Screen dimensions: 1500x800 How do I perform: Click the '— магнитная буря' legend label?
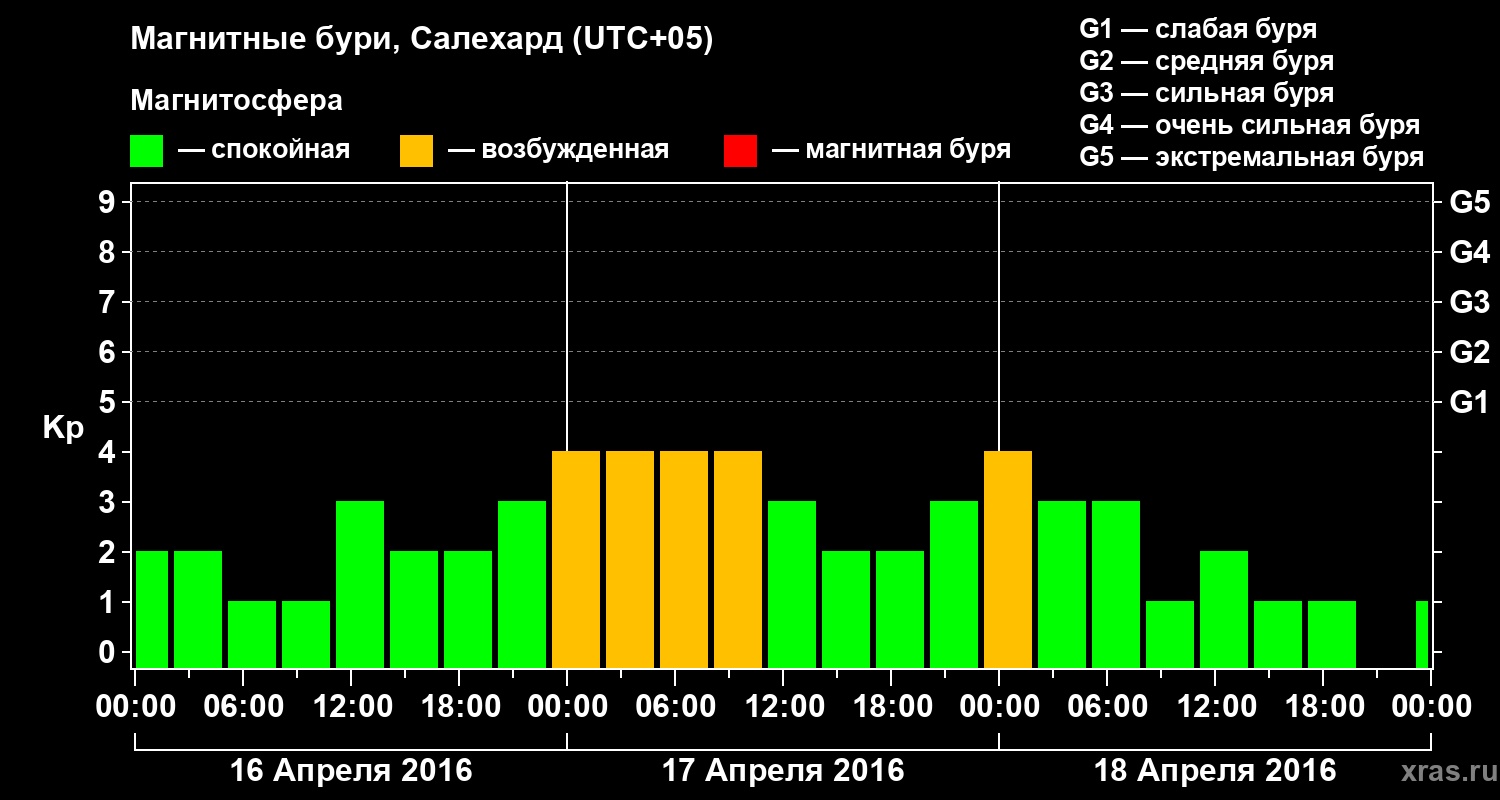[x=891, y=151]
